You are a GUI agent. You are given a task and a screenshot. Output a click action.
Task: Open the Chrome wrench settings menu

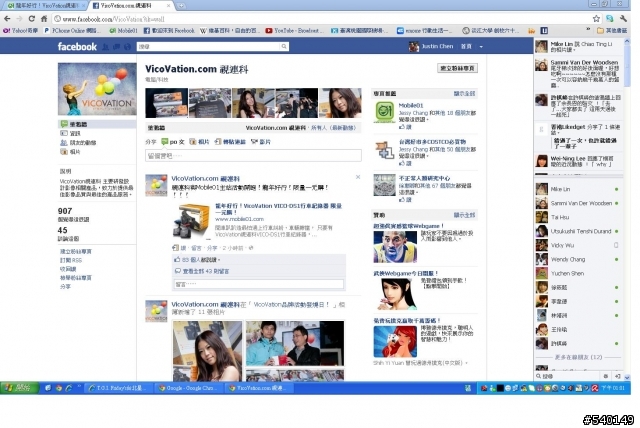[623, 19]
